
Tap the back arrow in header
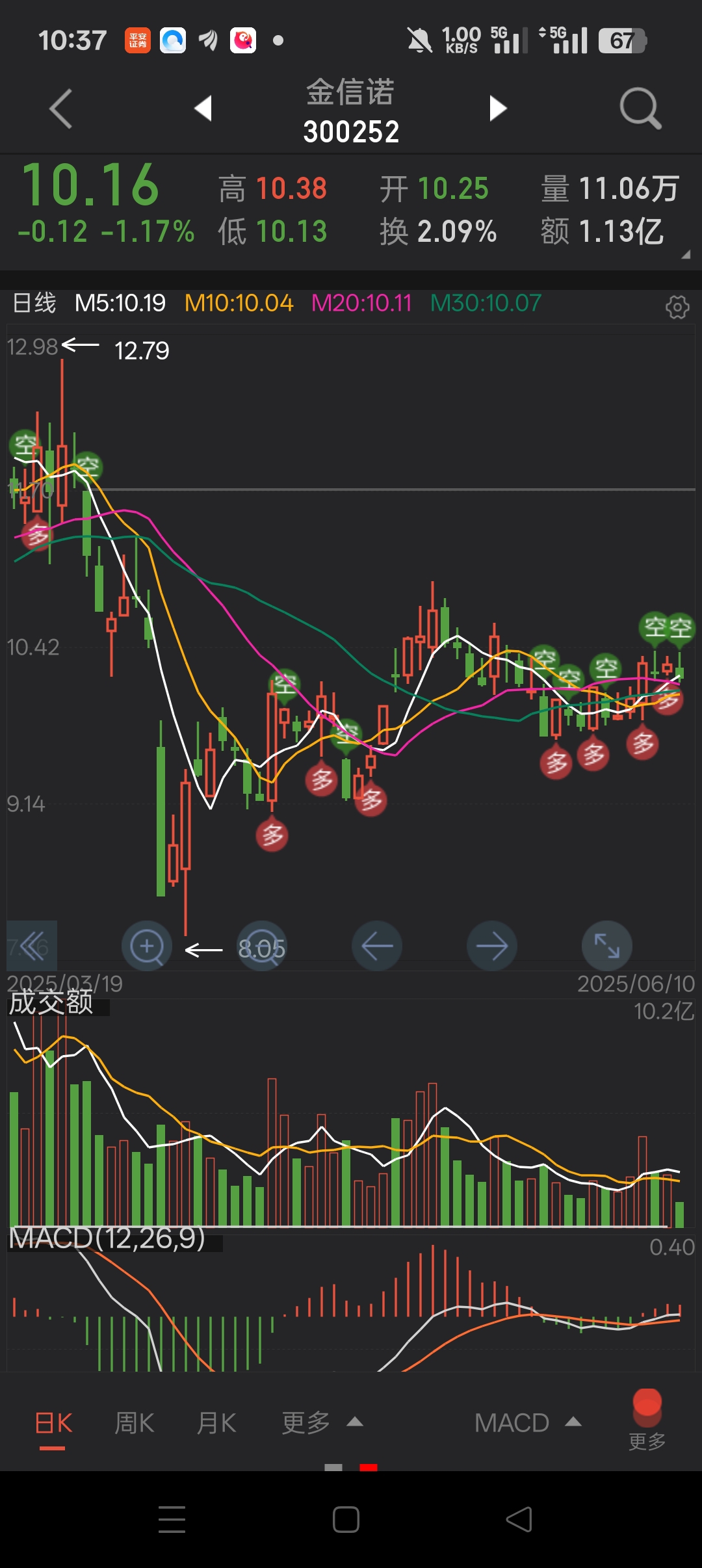[60, 109]
